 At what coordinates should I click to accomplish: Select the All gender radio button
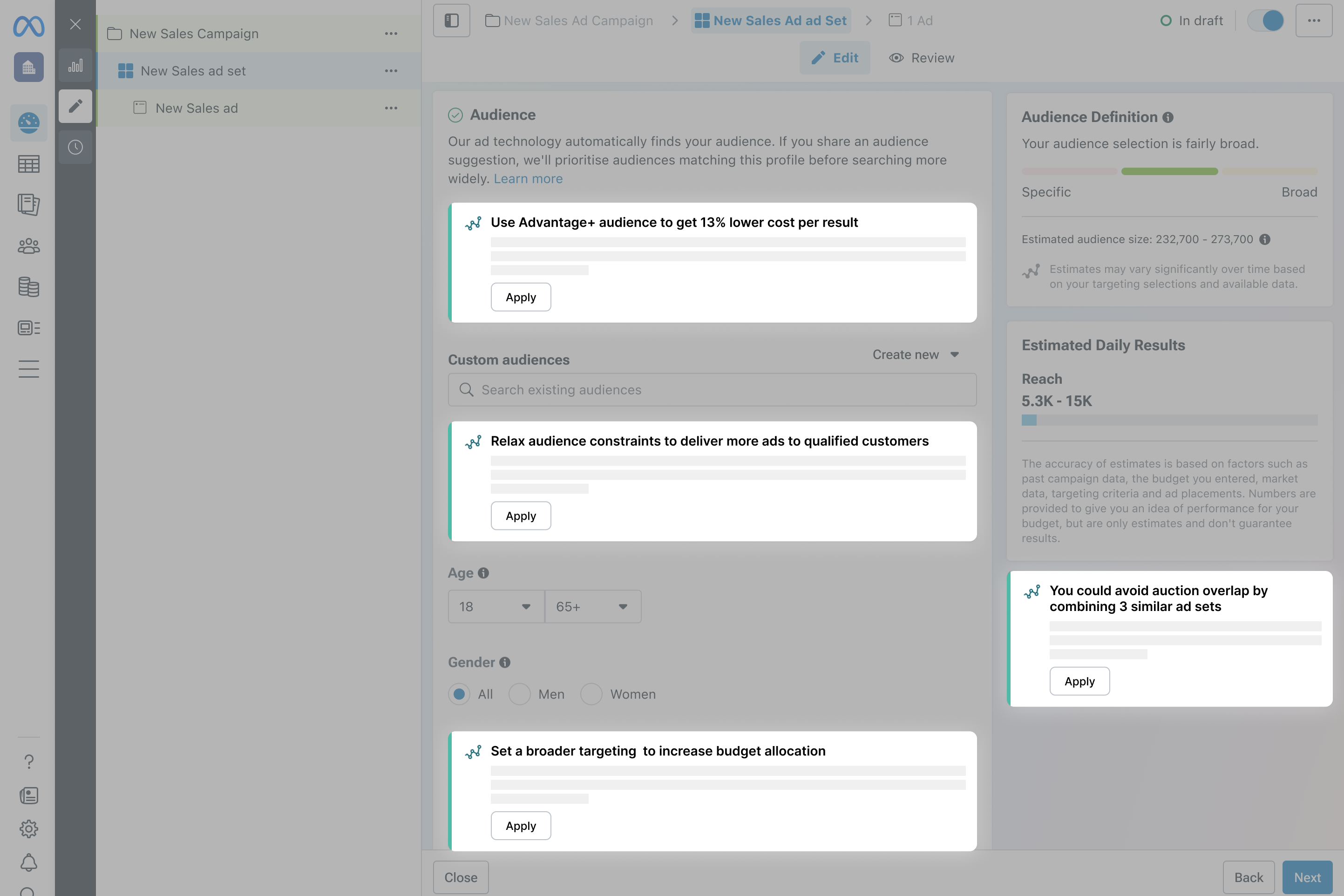(459, 694)
